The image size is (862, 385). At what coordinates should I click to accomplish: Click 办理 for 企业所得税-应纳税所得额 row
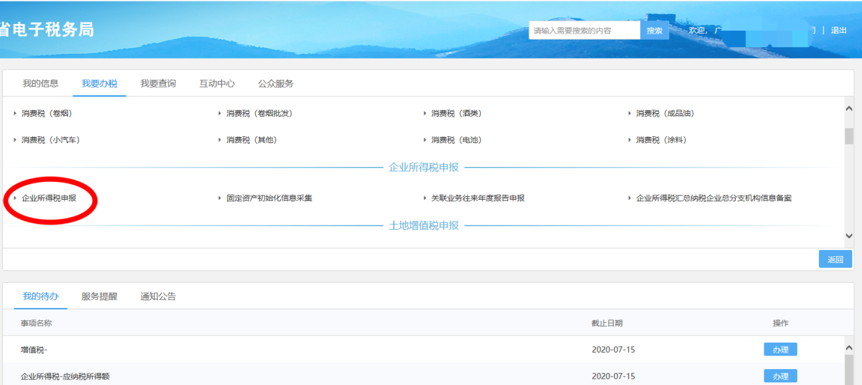pyautogui.click(x=780, y=377)
